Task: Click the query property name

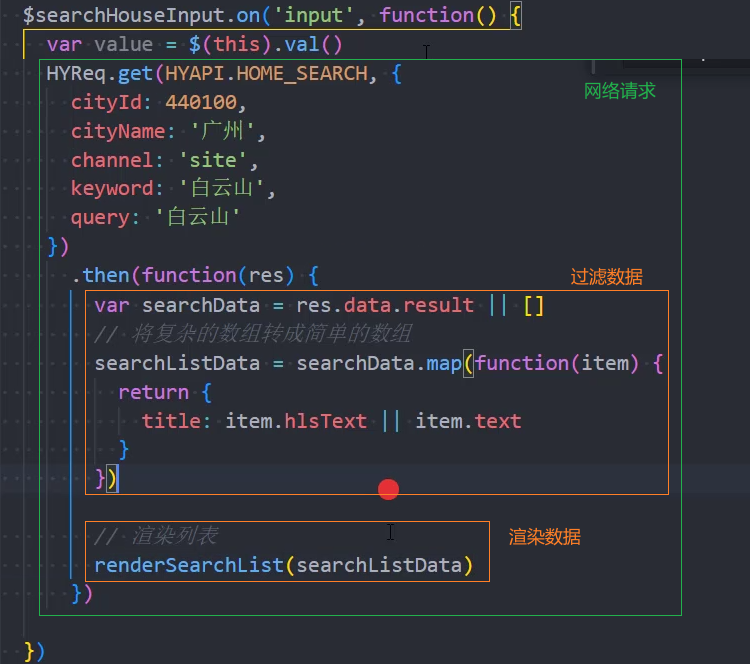Action: pyautogui.click(x=100, y=218)
